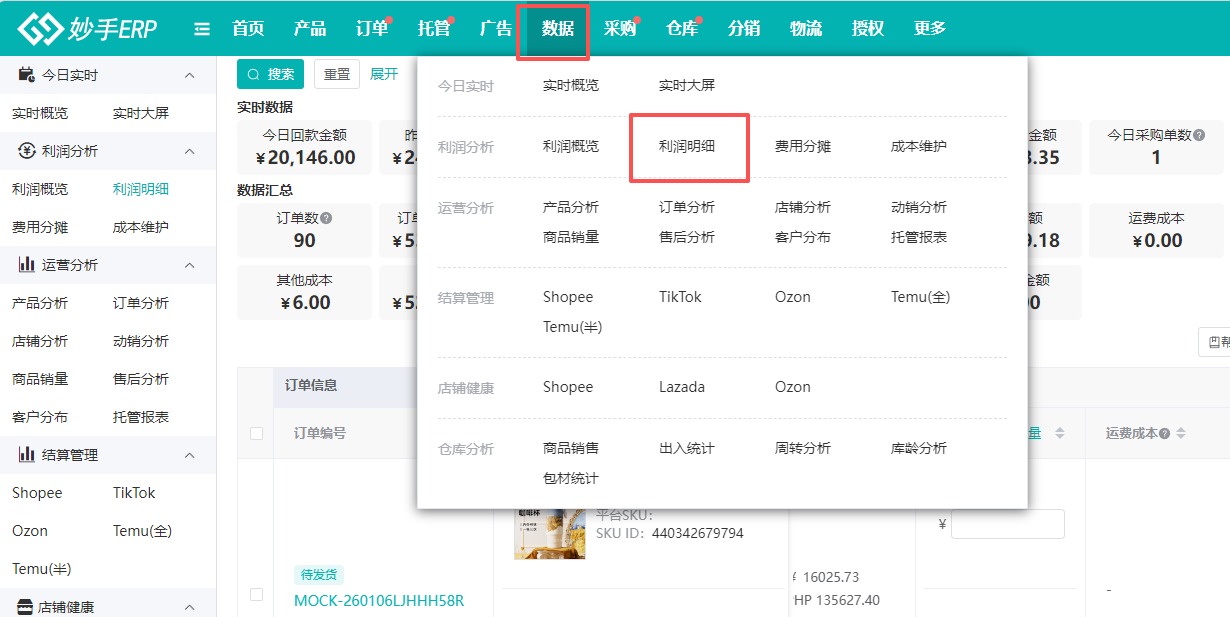Viewport: 1230px width, 617px height.
Task: Click the 今日实时 section icon in sidebar
Action: (x=27, y=75)
